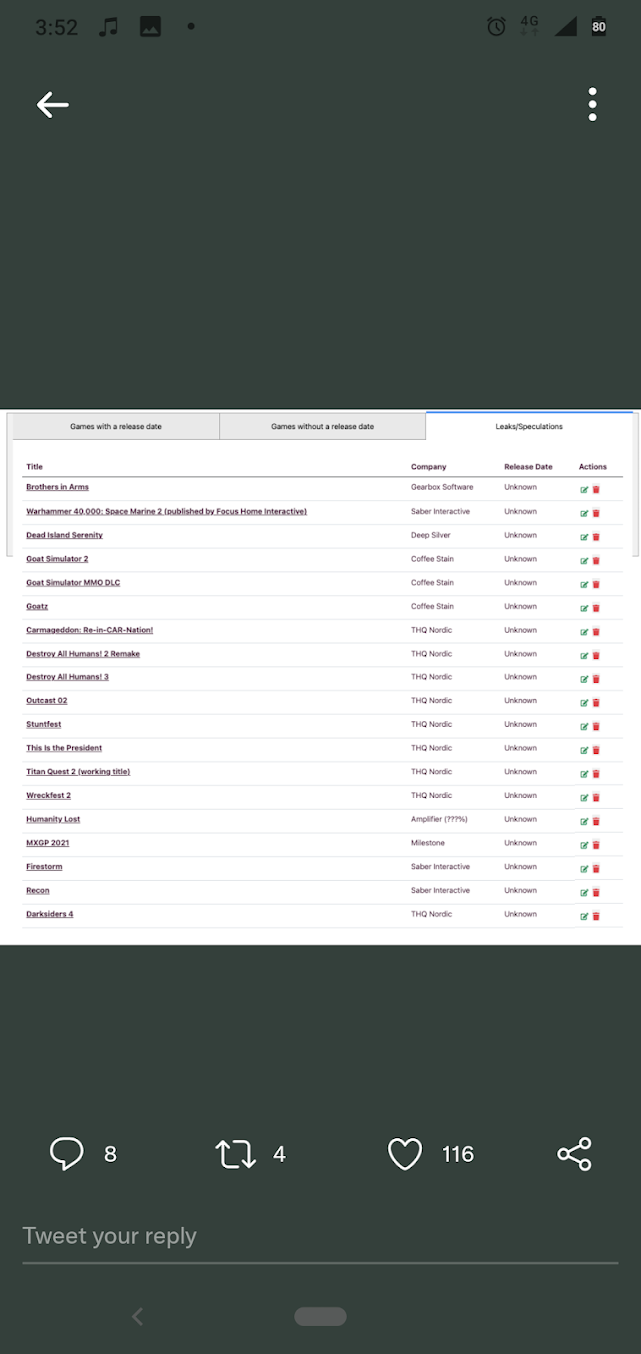641x1354 pixels.
Task: Open the Titan Quest 2 (working title) link
Action: (x=78, y=772)
